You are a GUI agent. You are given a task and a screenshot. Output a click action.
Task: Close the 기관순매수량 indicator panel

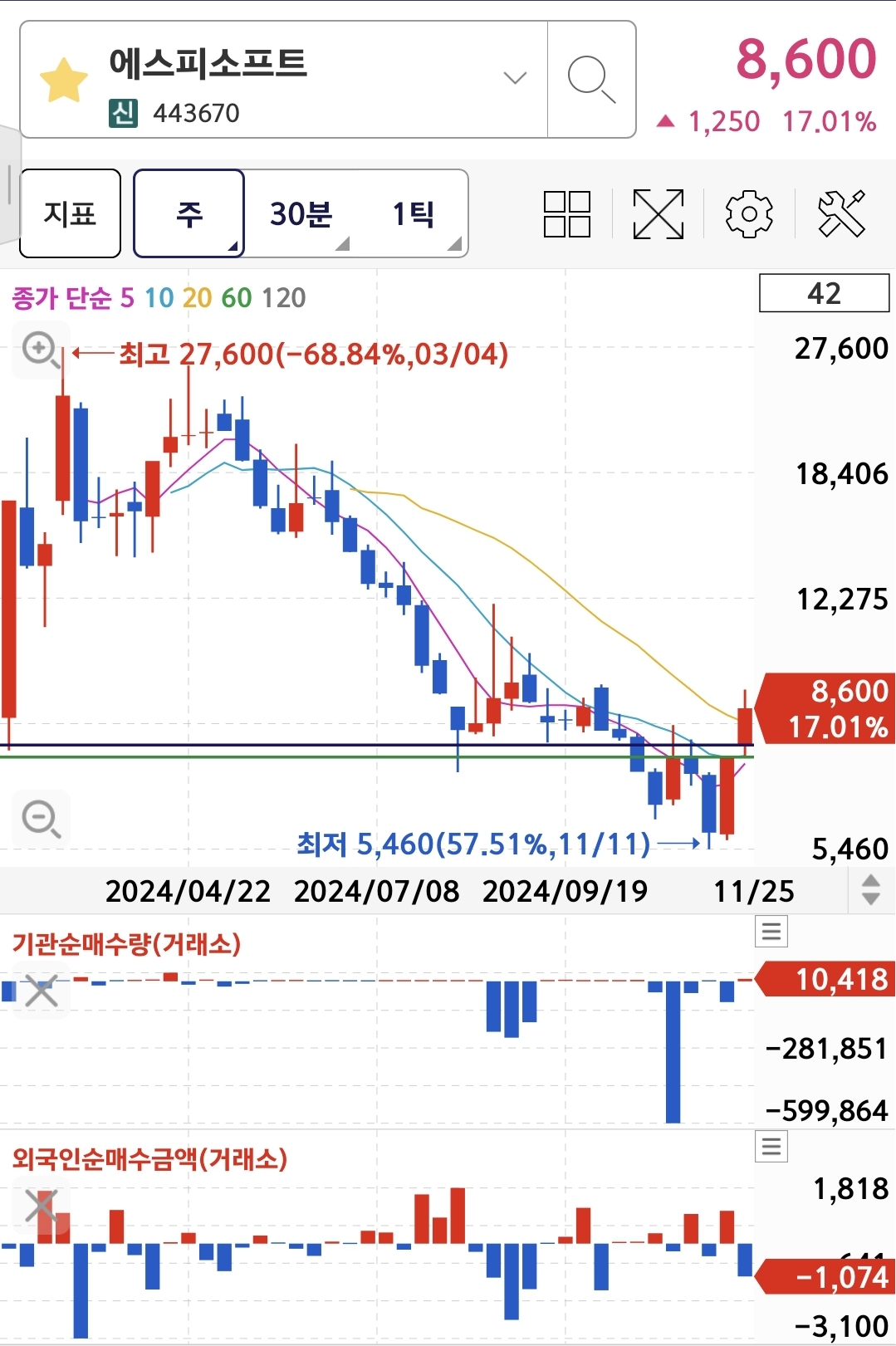(41, 991)
